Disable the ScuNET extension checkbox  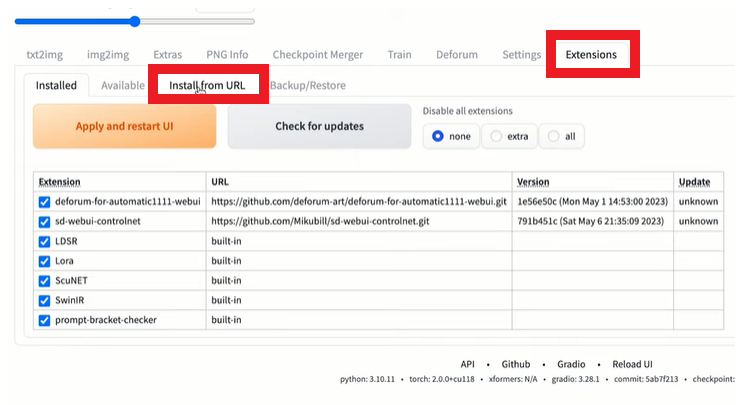[44, 281]
